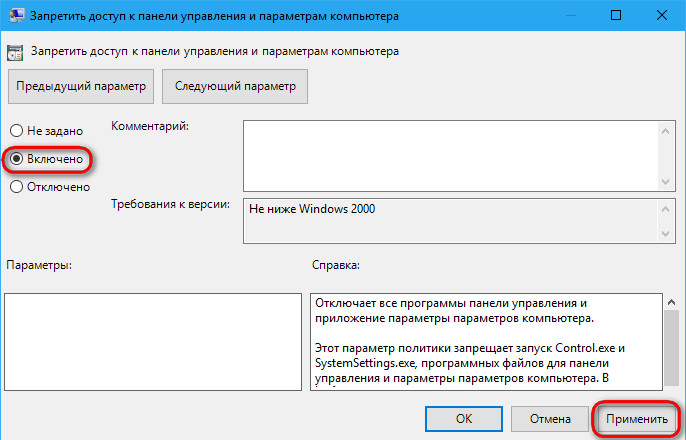Click the 'Не ниже Windows 2000' version field
Screen dimensions: 686x440
(451, 220)
